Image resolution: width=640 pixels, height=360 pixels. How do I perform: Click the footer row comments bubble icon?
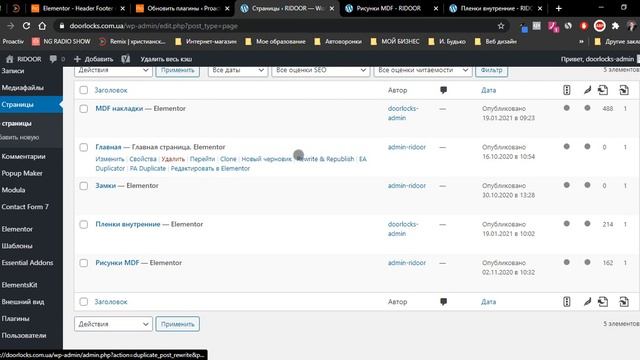pos(443,302)
